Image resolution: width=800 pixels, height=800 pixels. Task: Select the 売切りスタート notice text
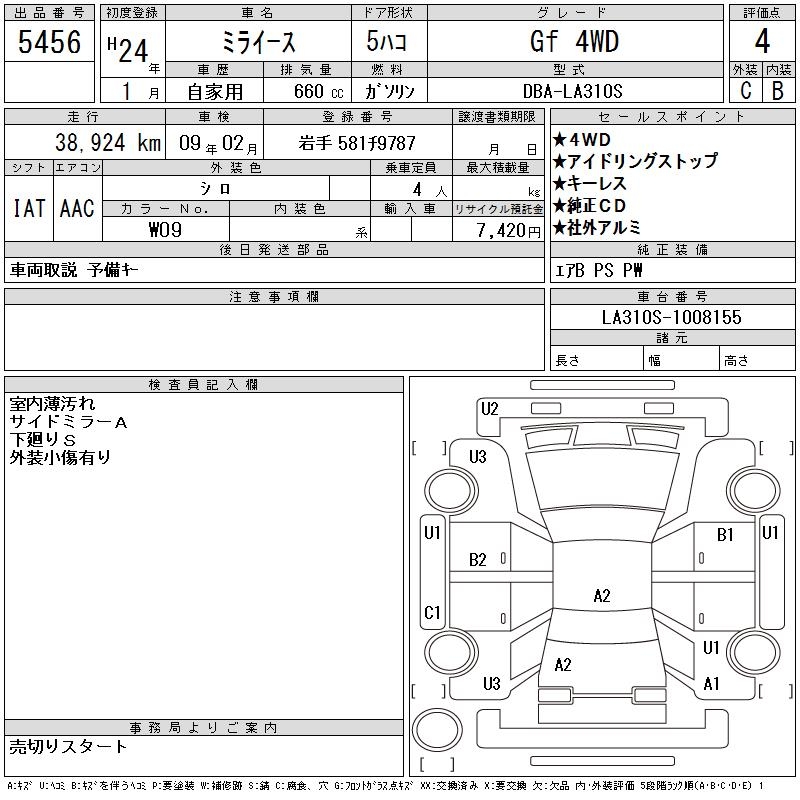click(68, 746)
